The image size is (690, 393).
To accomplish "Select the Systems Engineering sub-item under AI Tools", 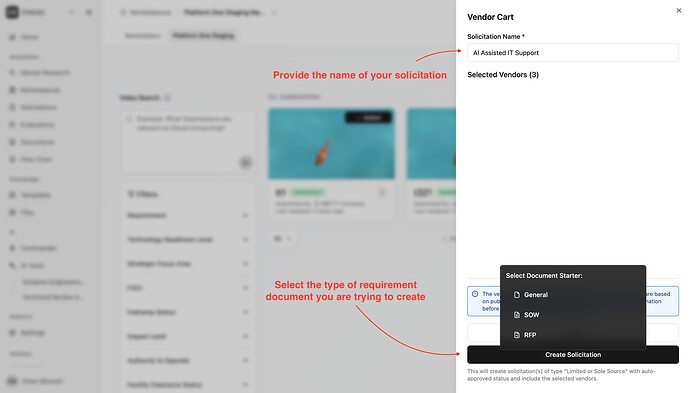I will (53, 282).
